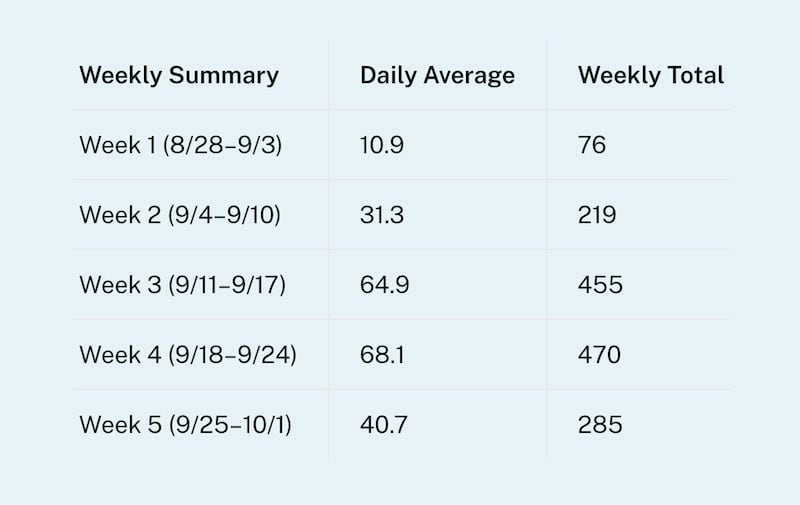The width and height of the screenshot is (800, 505).
Task: Click the Weekly Total column header
Action: pos(650,75)
